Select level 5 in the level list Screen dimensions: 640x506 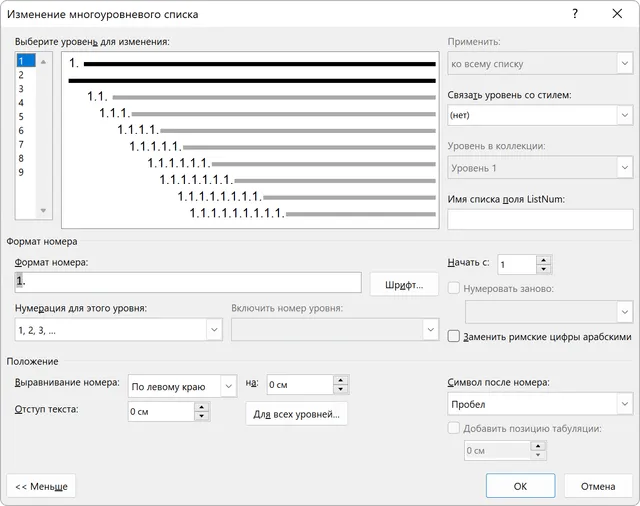pyautogui.click(x=26, y=117)
